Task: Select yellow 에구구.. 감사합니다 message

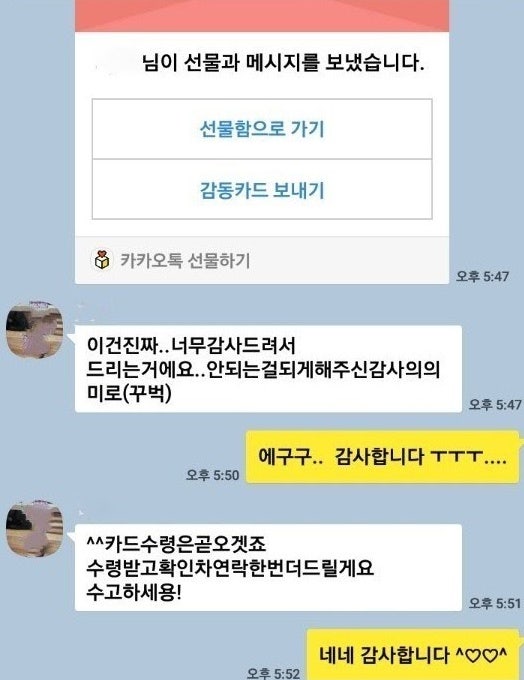Action: point(383,457)
